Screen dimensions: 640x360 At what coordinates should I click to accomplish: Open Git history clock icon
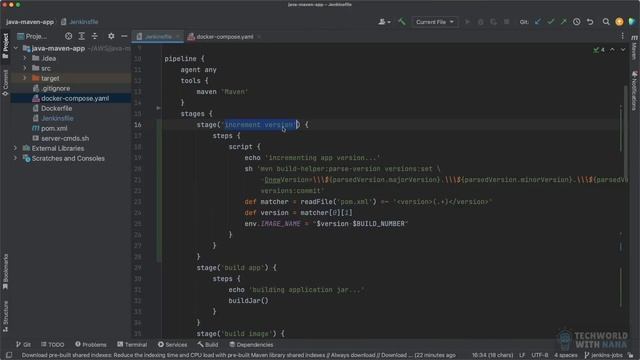pyautogui.click(x=577, y=22)
